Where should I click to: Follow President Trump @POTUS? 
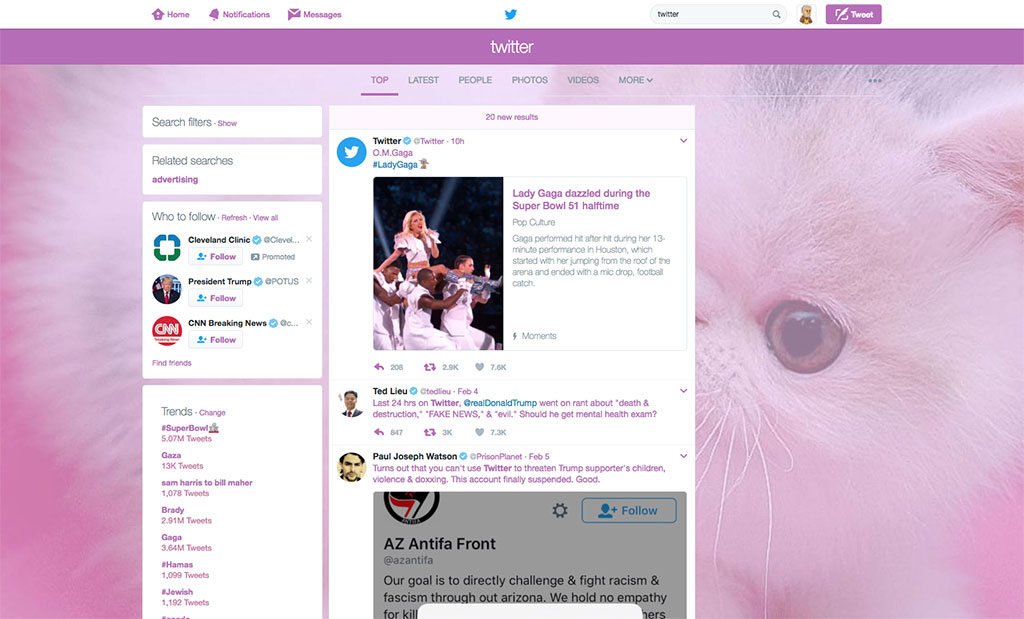pyautogui.click(x=215, y=297)
